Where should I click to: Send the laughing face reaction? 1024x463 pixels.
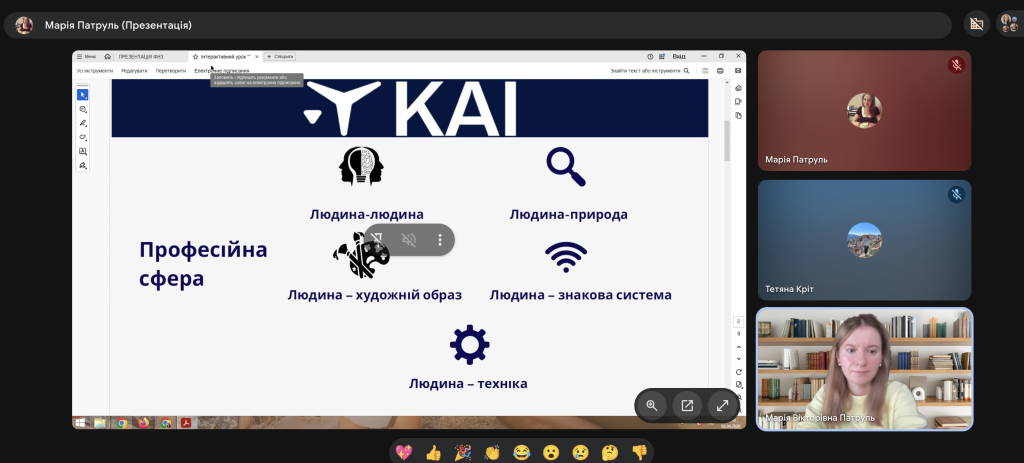coord(521,453)
